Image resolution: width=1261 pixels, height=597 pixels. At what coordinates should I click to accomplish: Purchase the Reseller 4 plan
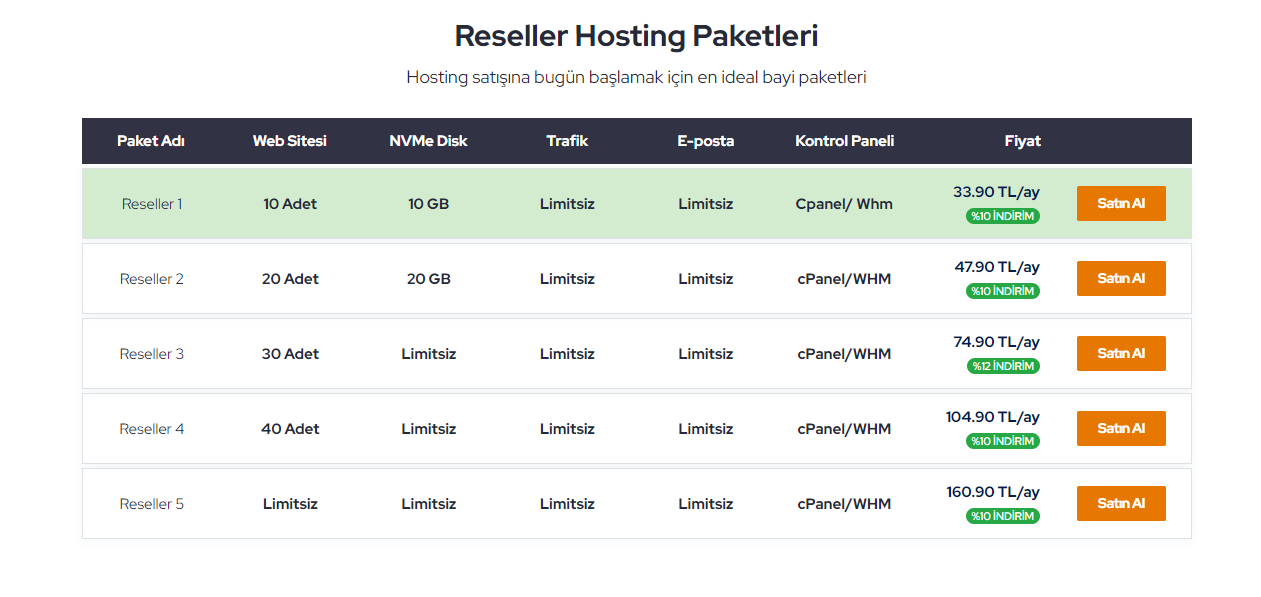pyautogui.click(x=1121, y=428)
